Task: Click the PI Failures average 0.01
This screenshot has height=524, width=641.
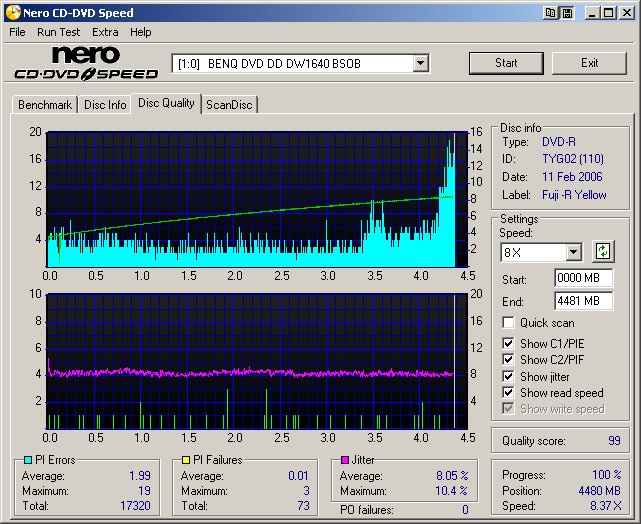Action: 298,476
